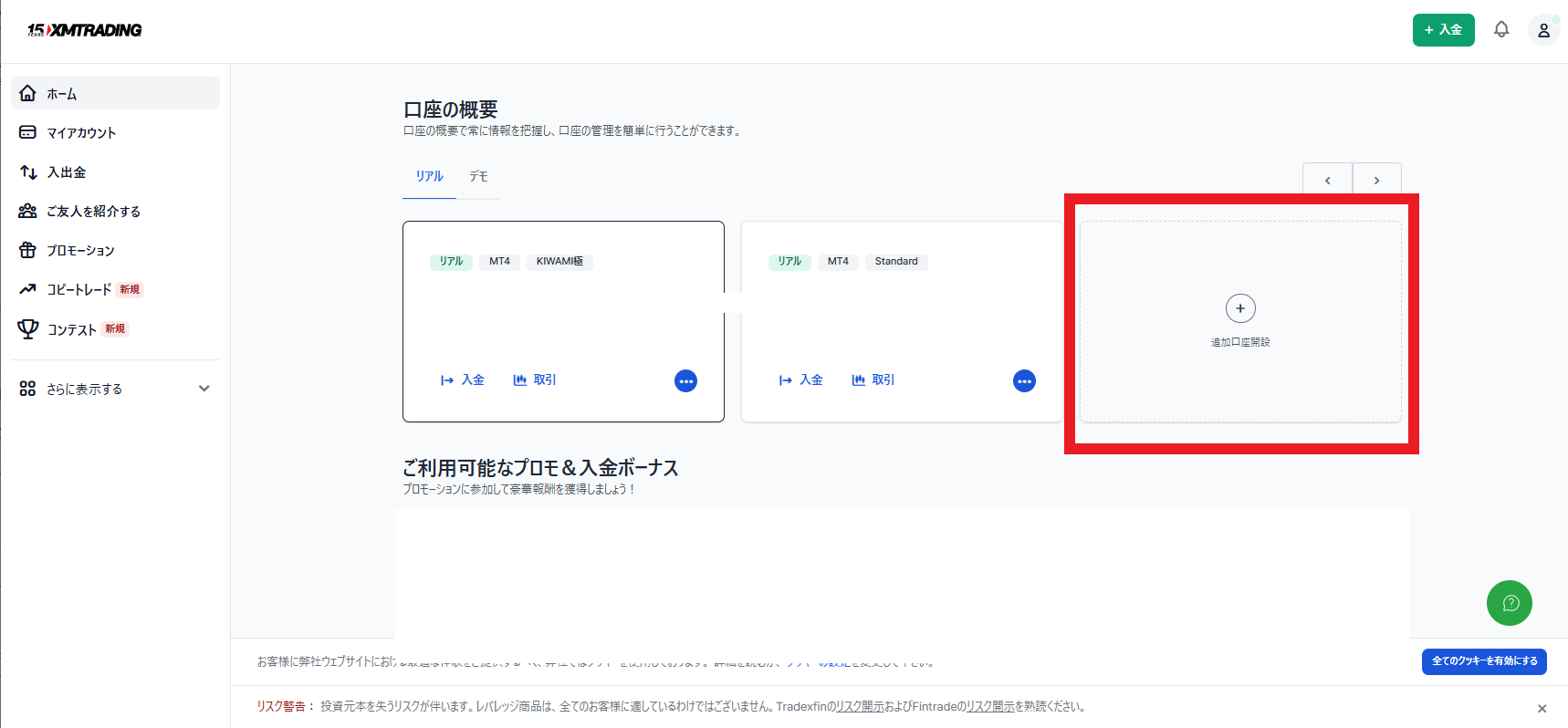
Task: Open 入出金 in the sidebar
Action: click(x=66, y=172)
